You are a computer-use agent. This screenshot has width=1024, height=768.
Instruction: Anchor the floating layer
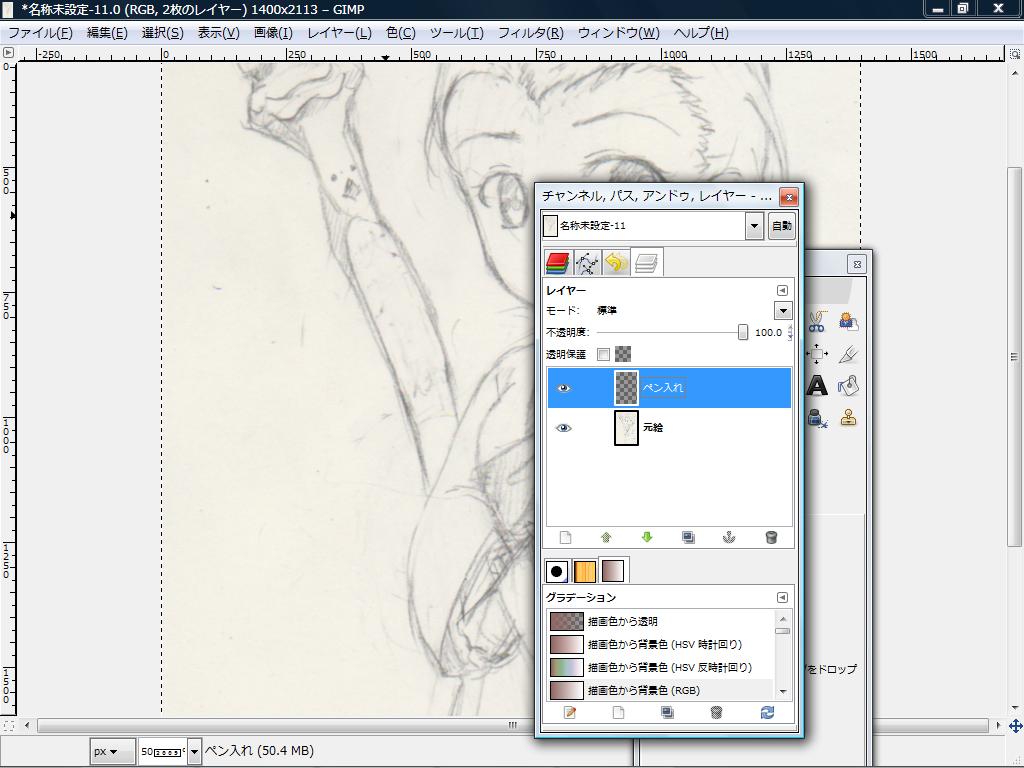(x=729, y=538)
